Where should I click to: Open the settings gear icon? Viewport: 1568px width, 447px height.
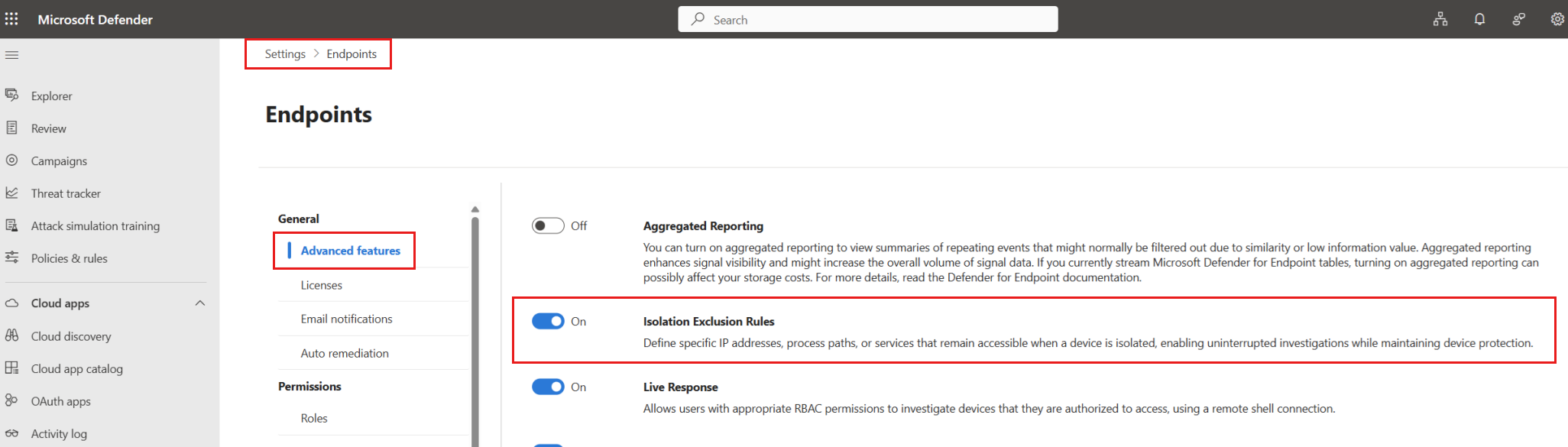1557,19
